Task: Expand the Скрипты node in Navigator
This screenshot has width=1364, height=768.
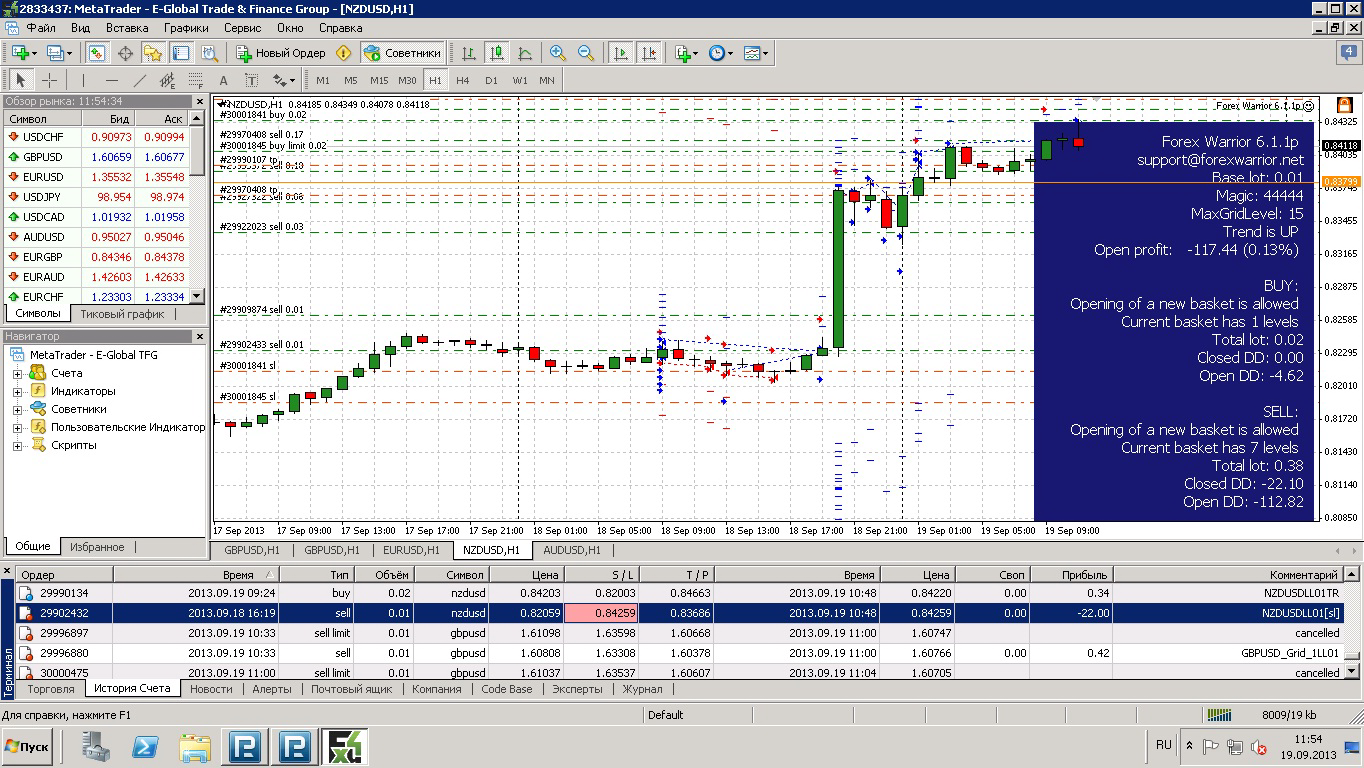Action: 17,446
